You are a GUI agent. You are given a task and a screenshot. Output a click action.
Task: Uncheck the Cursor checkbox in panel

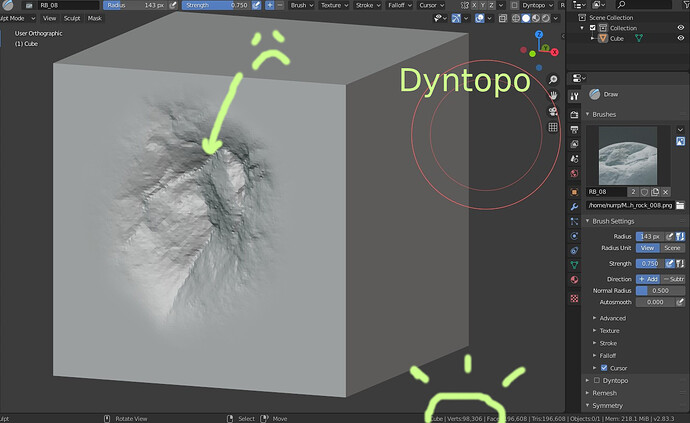604,368
